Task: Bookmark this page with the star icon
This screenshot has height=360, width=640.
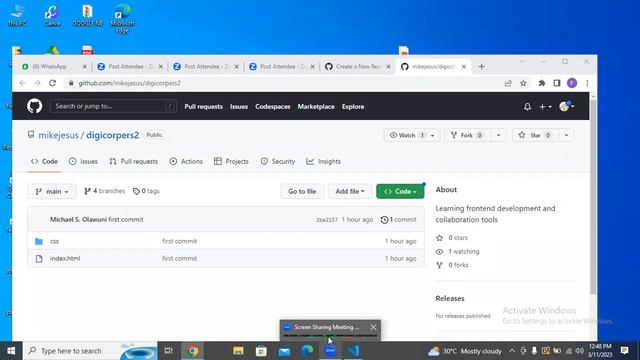Action: pyautogui.click(x=523, y=83)
